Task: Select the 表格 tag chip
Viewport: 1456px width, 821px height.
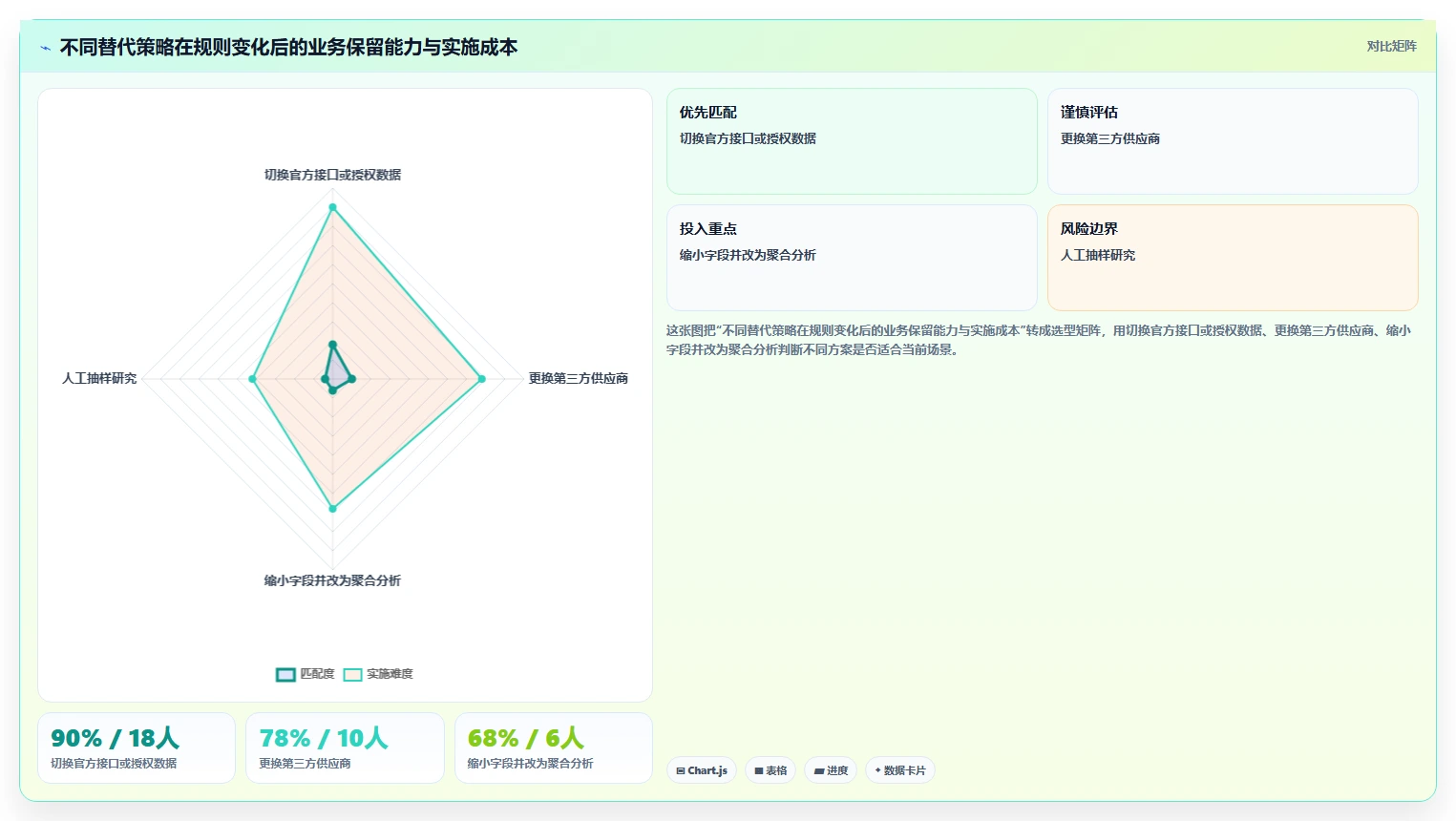Action: click(x=770, y=770)
